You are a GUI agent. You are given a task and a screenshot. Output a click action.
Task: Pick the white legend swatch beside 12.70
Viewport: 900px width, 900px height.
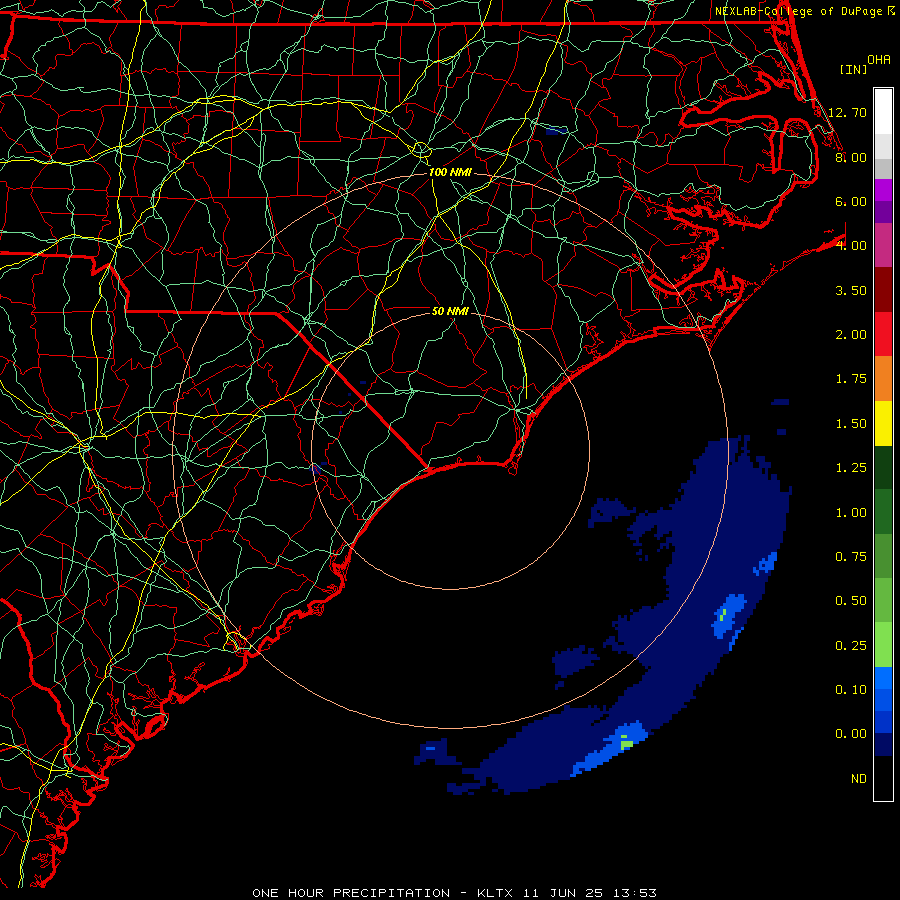click(x=883, y=112)
